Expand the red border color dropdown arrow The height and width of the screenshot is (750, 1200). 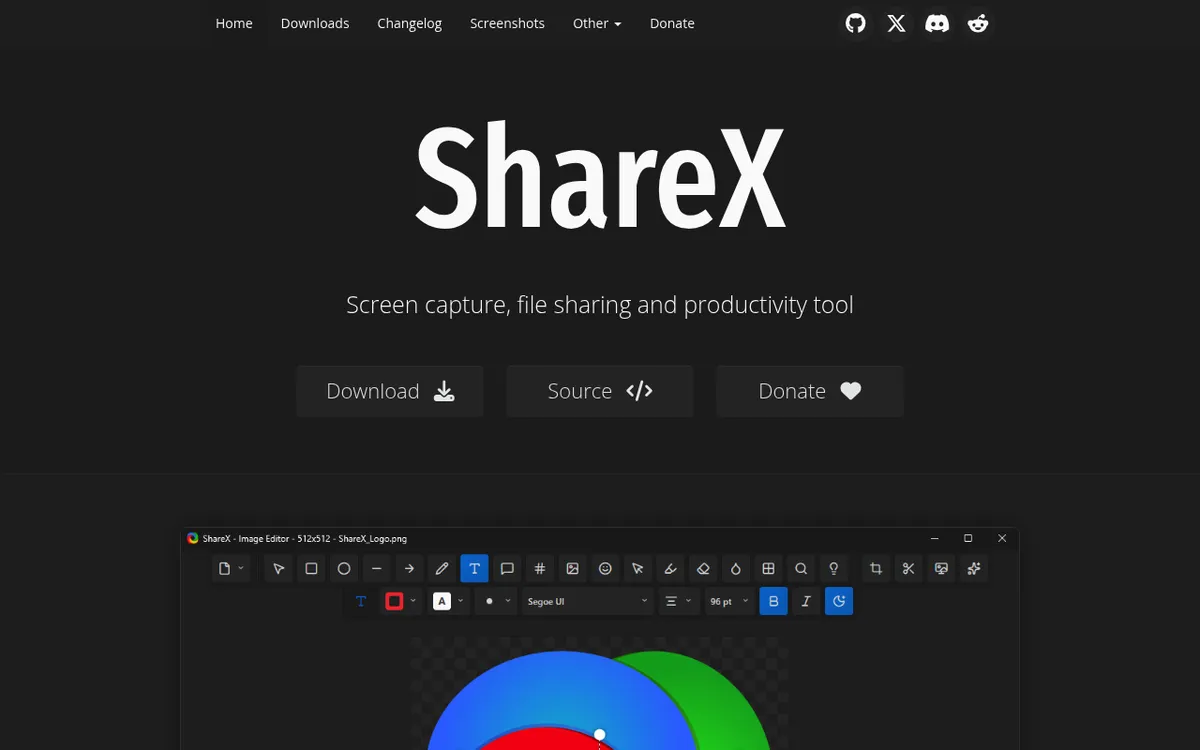point(412,601)
